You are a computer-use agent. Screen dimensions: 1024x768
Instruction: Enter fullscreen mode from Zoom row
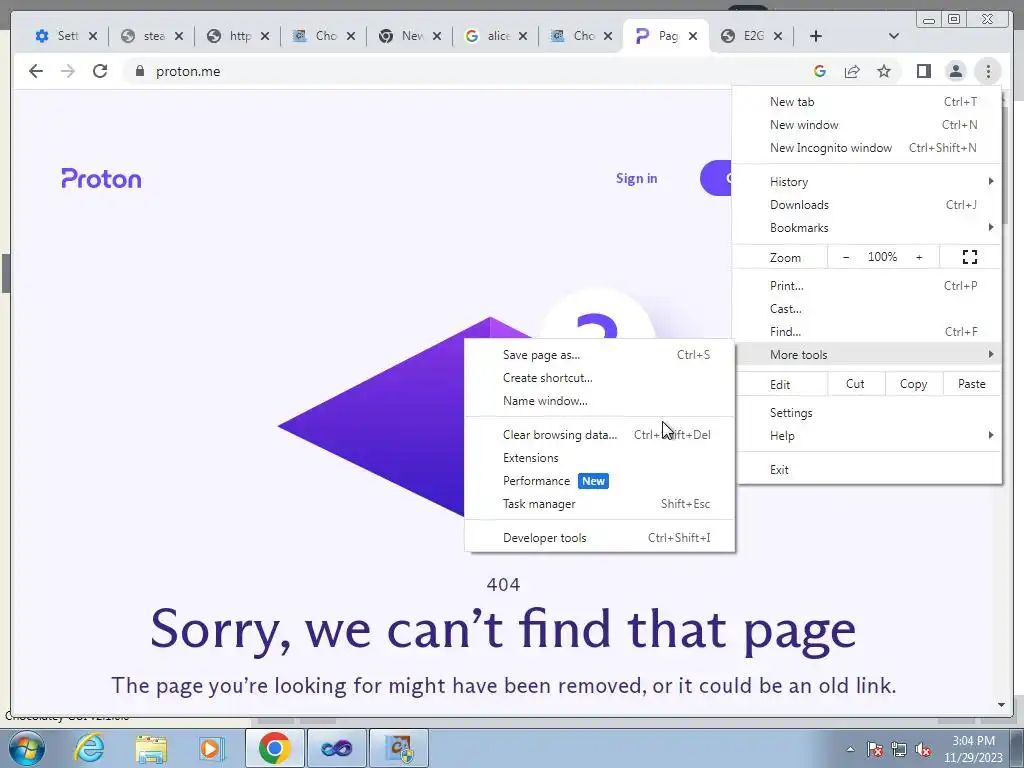[x=970, y=257]
